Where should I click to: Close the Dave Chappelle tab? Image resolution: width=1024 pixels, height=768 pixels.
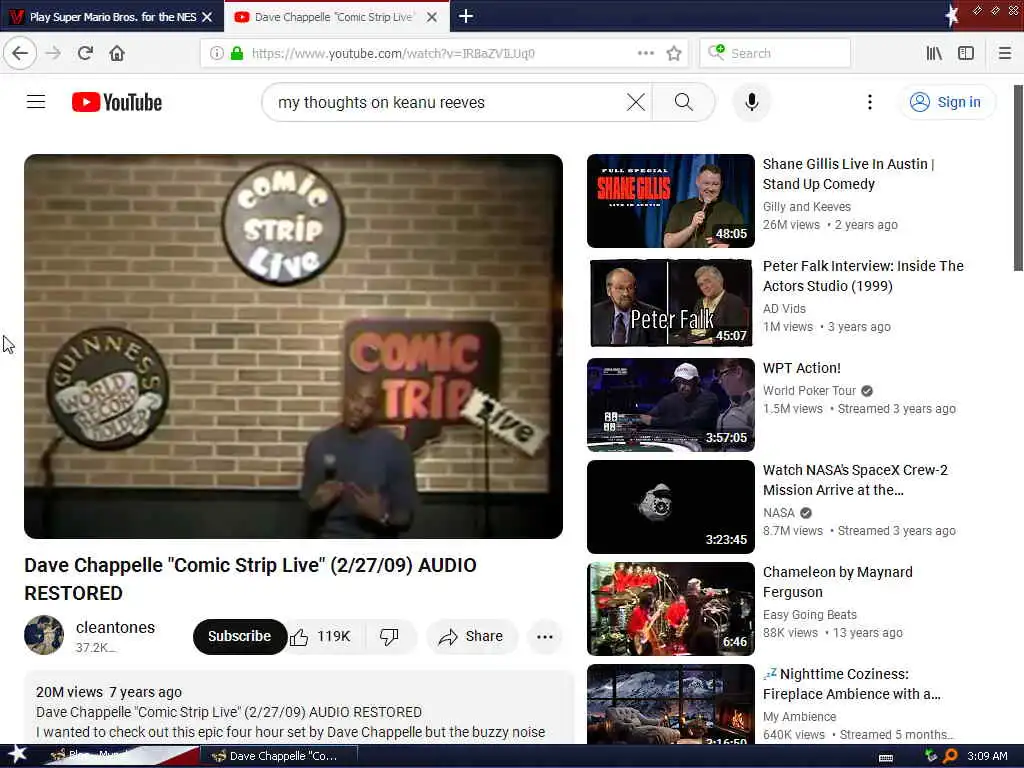click(432, 17)
